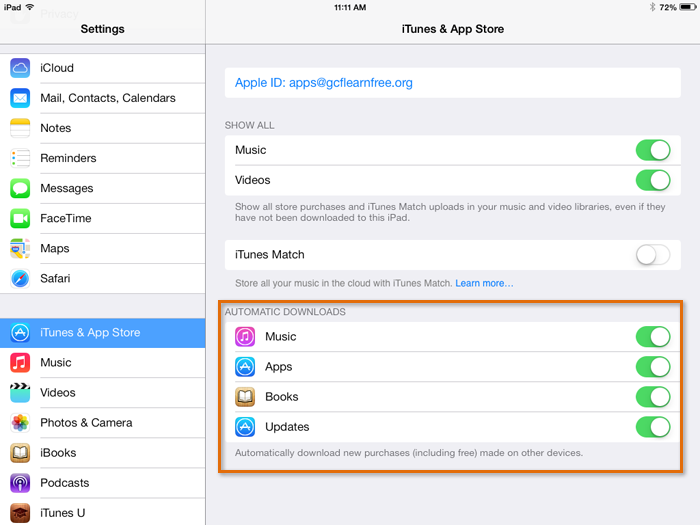Disable automatic Music downloads switch

pyautogui.click(x=653, y=337)
